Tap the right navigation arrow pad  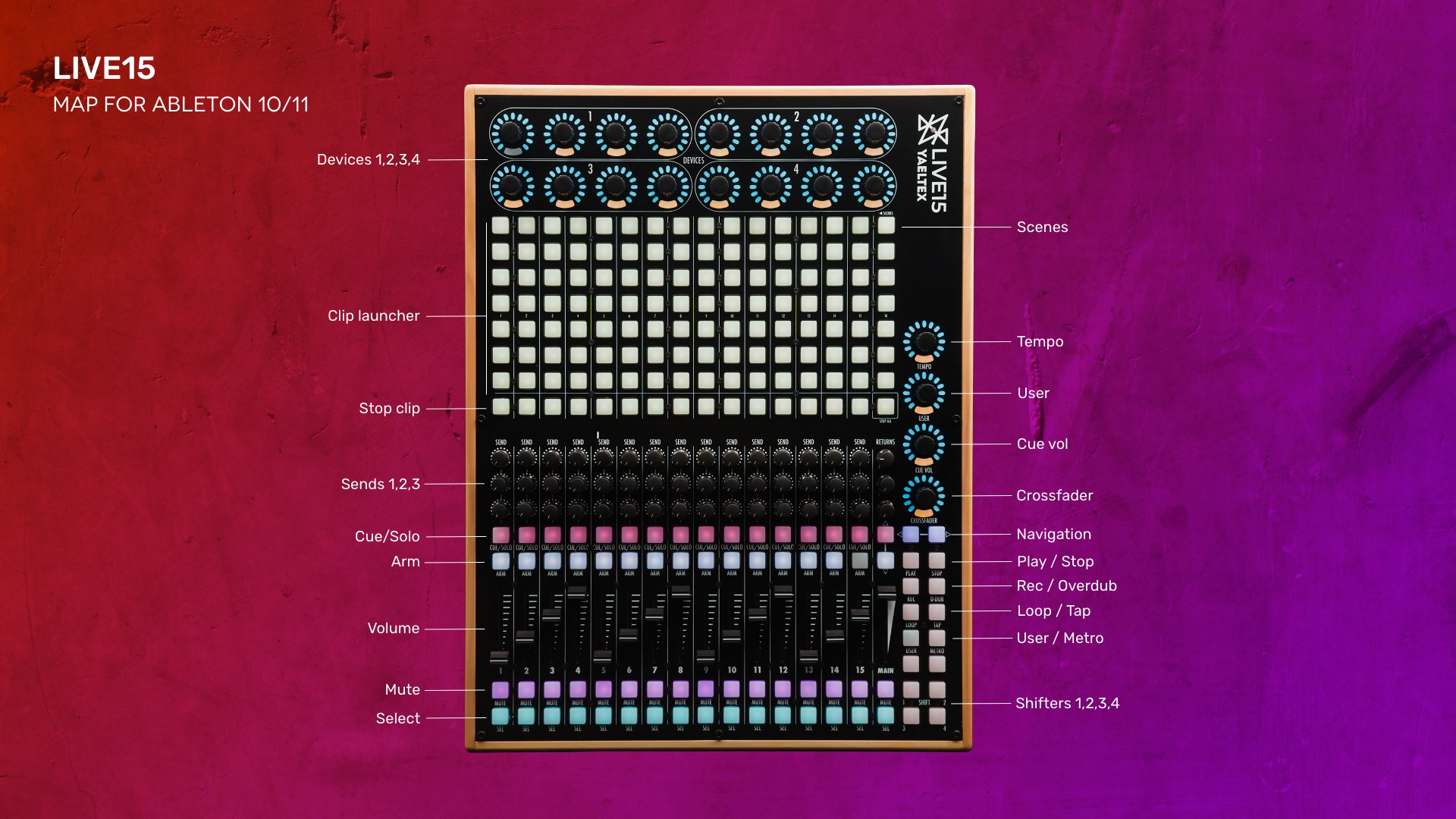click(937, 534)
